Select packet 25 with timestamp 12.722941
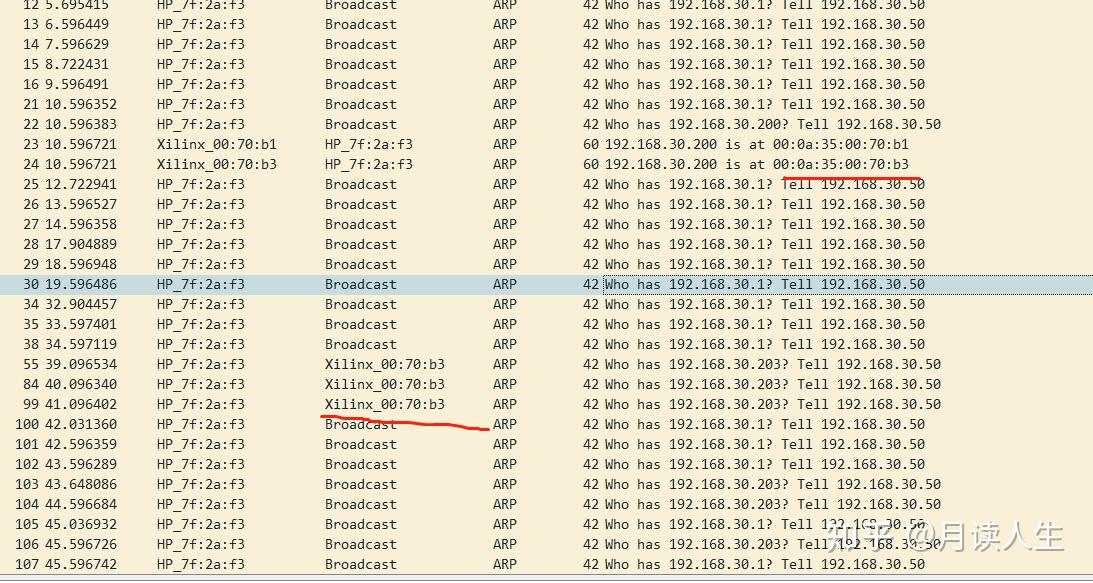Image resolution: width=1093 pixels, height=583 pixels. coord(400,184)
